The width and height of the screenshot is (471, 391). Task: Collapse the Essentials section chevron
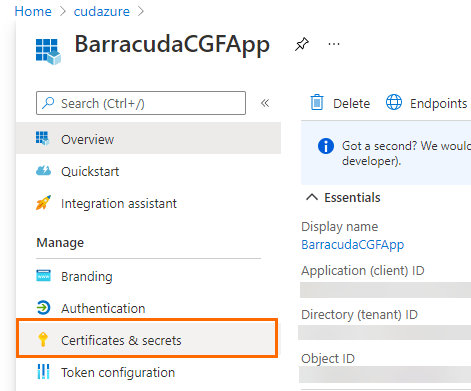pos(312,197)
